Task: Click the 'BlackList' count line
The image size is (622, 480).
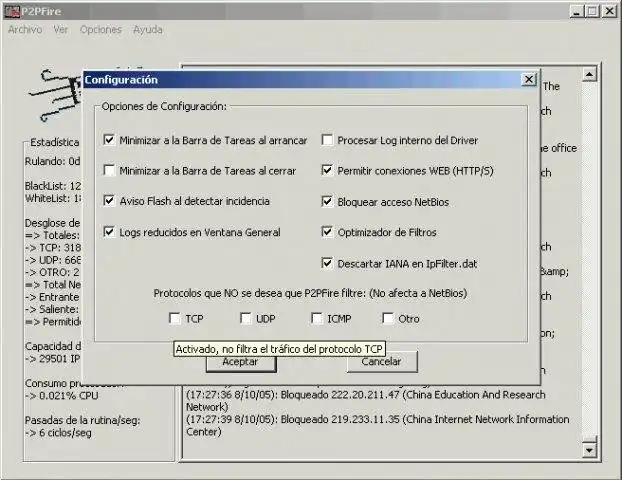Action: [53, 186]
